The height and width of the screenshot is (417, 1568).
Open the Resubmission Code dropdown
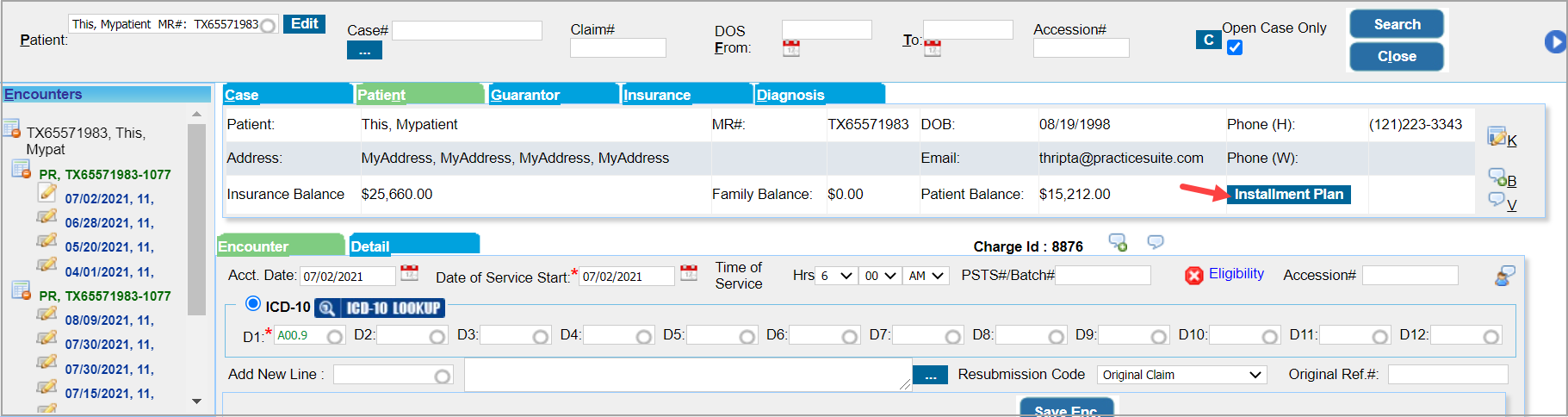point(1182,375)
